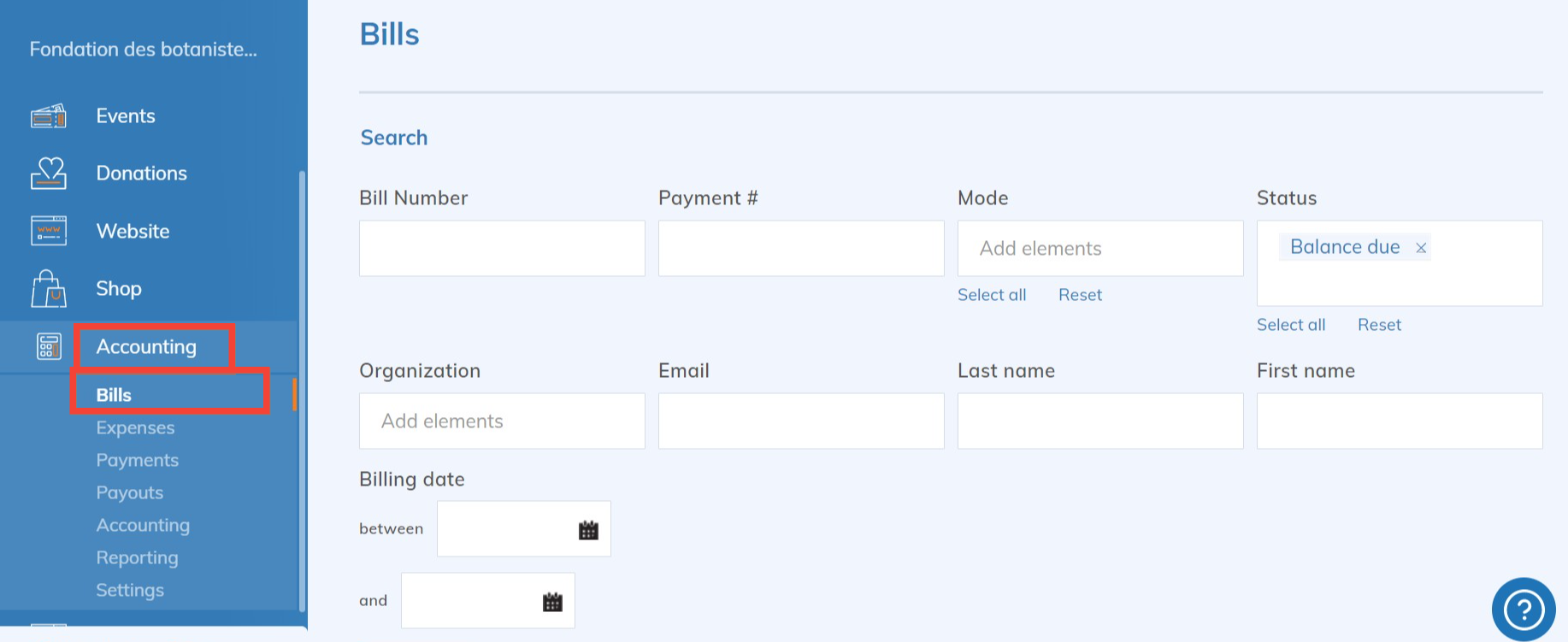Open the Organization Add elements dropdown
Viewport: 1568px width, 642px height.
pos(502,421)
